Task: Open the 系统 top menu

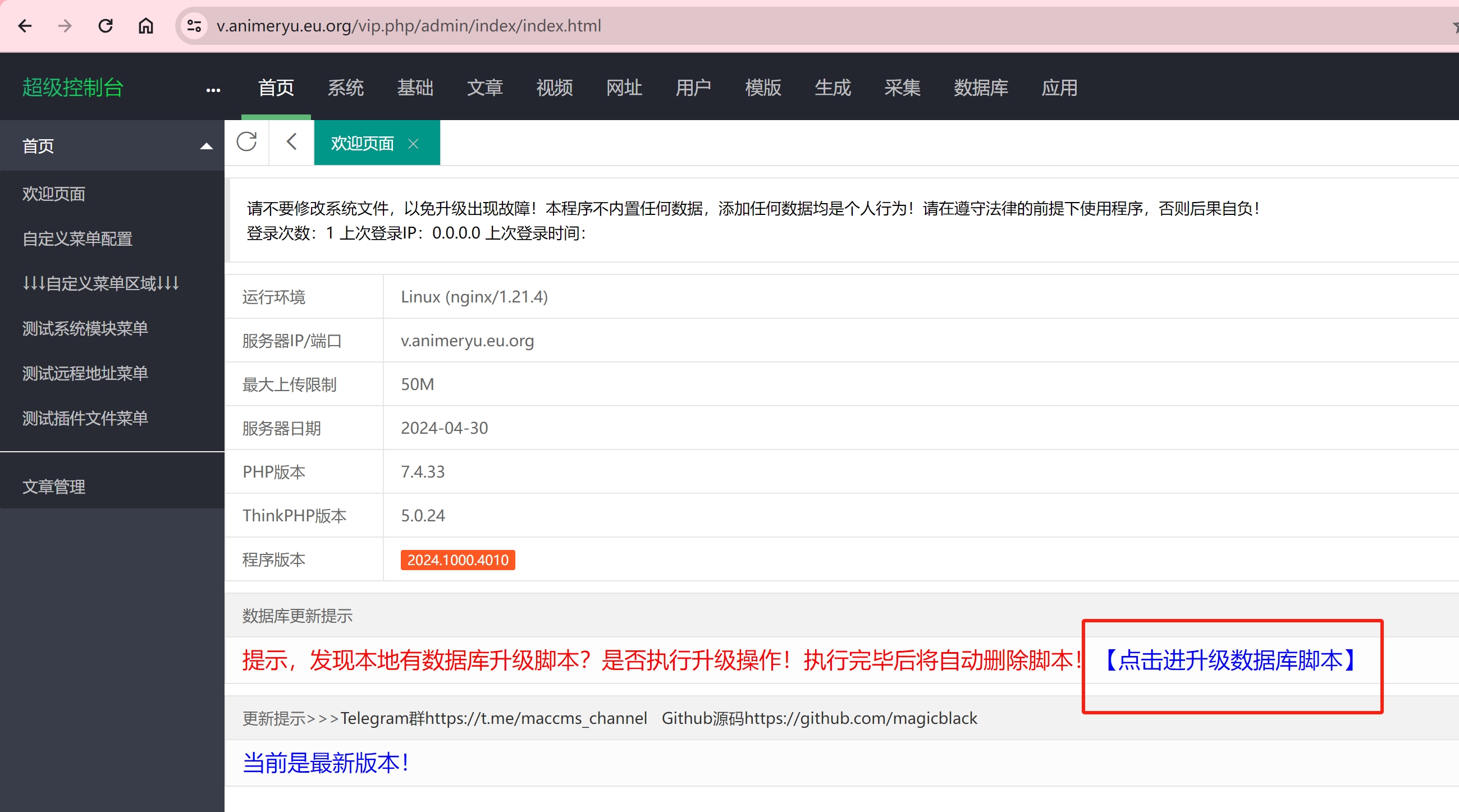Action: point(345,88)
